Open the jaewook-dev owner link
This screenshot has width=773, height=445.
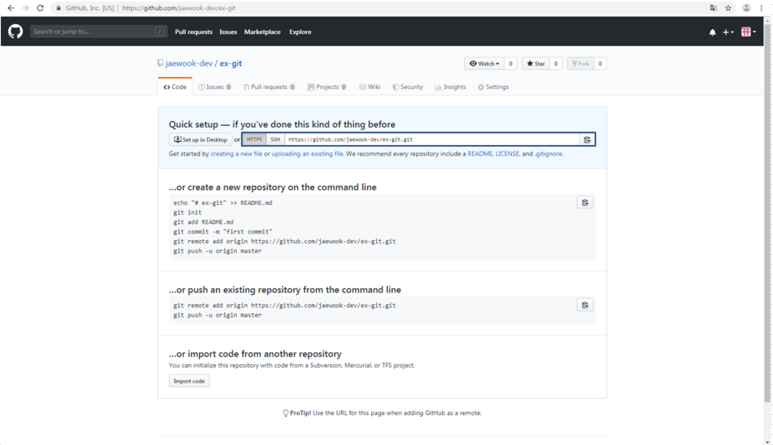(x=189, y=64)
